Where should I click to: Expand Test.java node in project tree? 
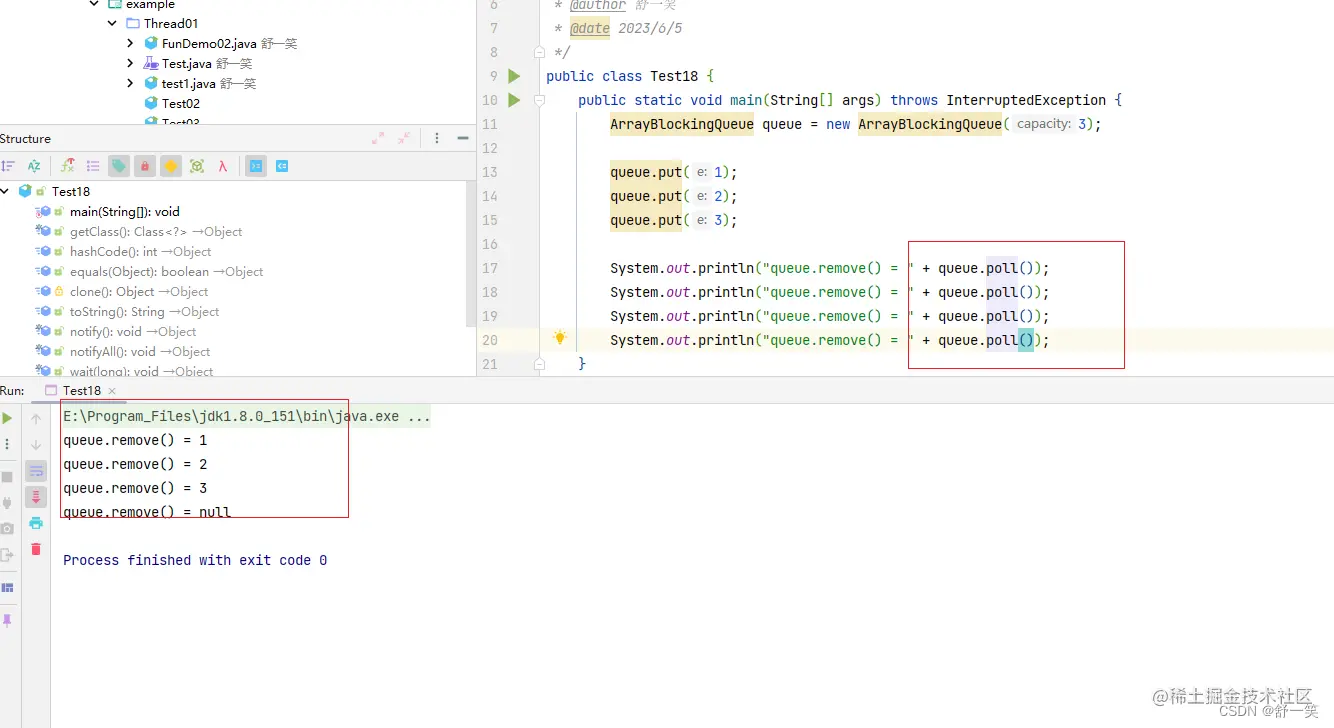pyautogui.click(x=130, y=63)
